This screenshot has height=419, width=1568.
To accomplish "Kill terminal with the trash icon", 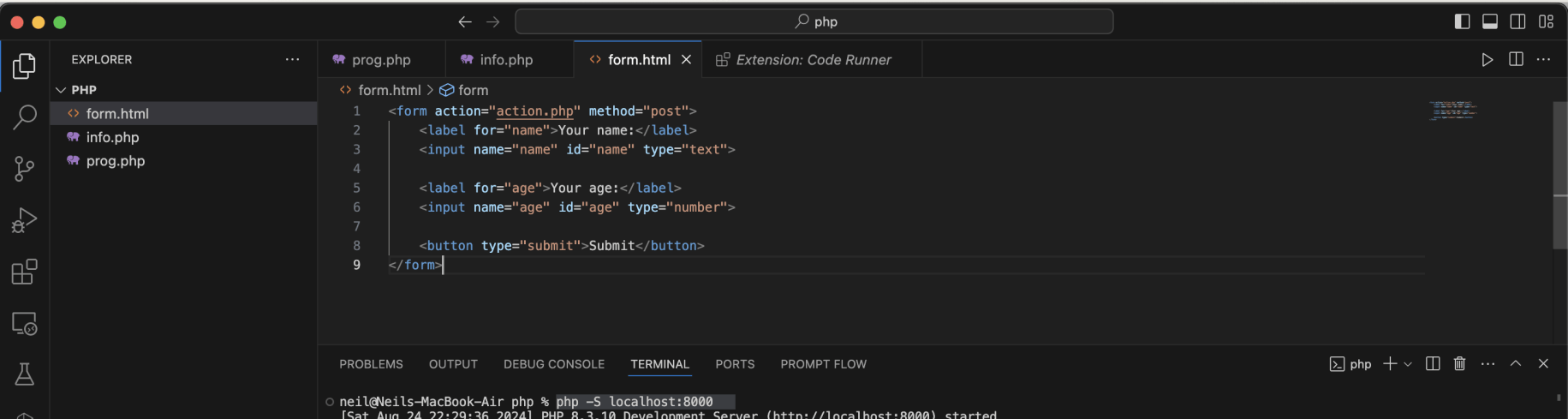I will [1459, 364].
